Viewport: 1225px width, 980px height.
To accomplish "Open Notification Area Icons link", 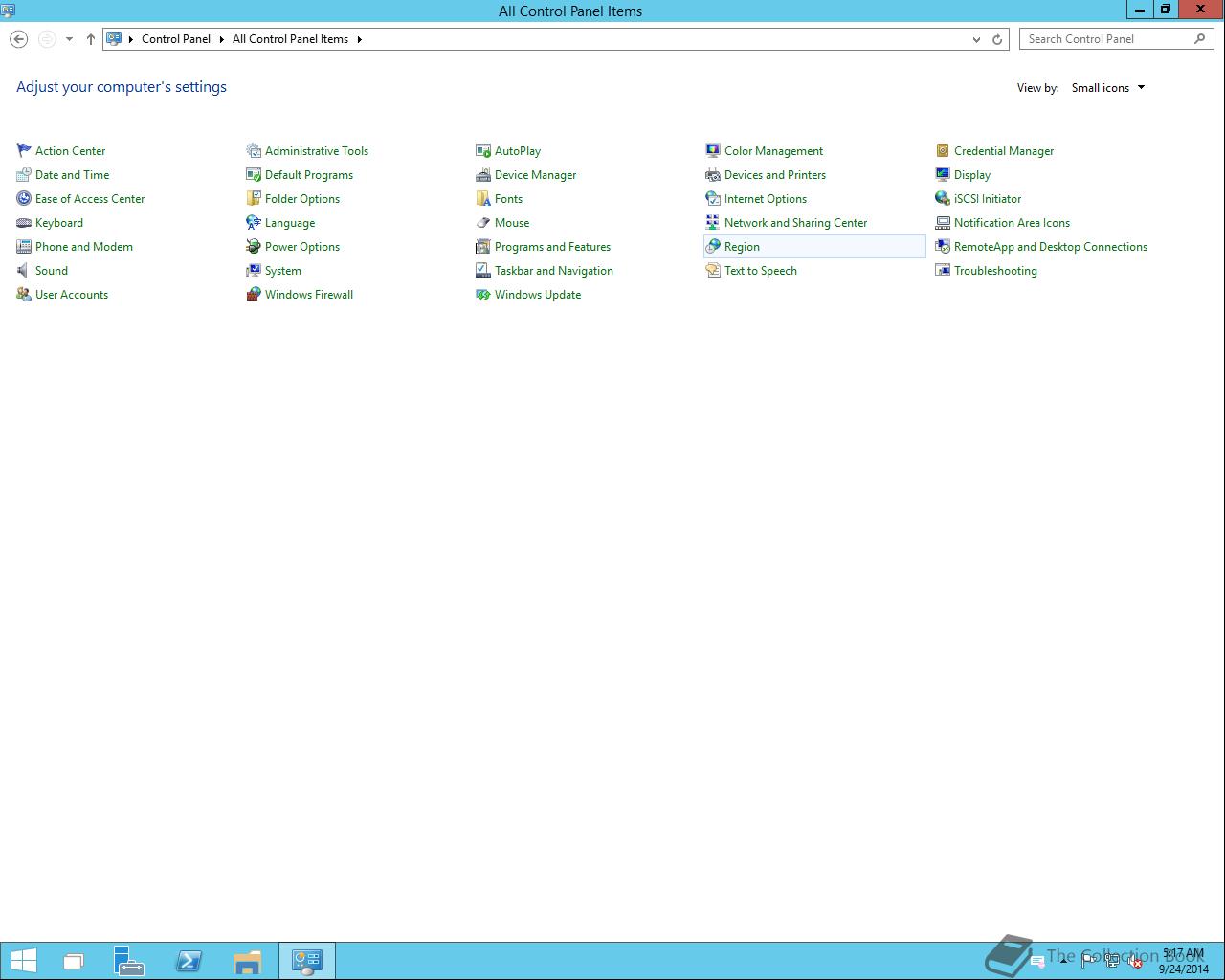I will pyautogui.click(x=1012, y=222).
